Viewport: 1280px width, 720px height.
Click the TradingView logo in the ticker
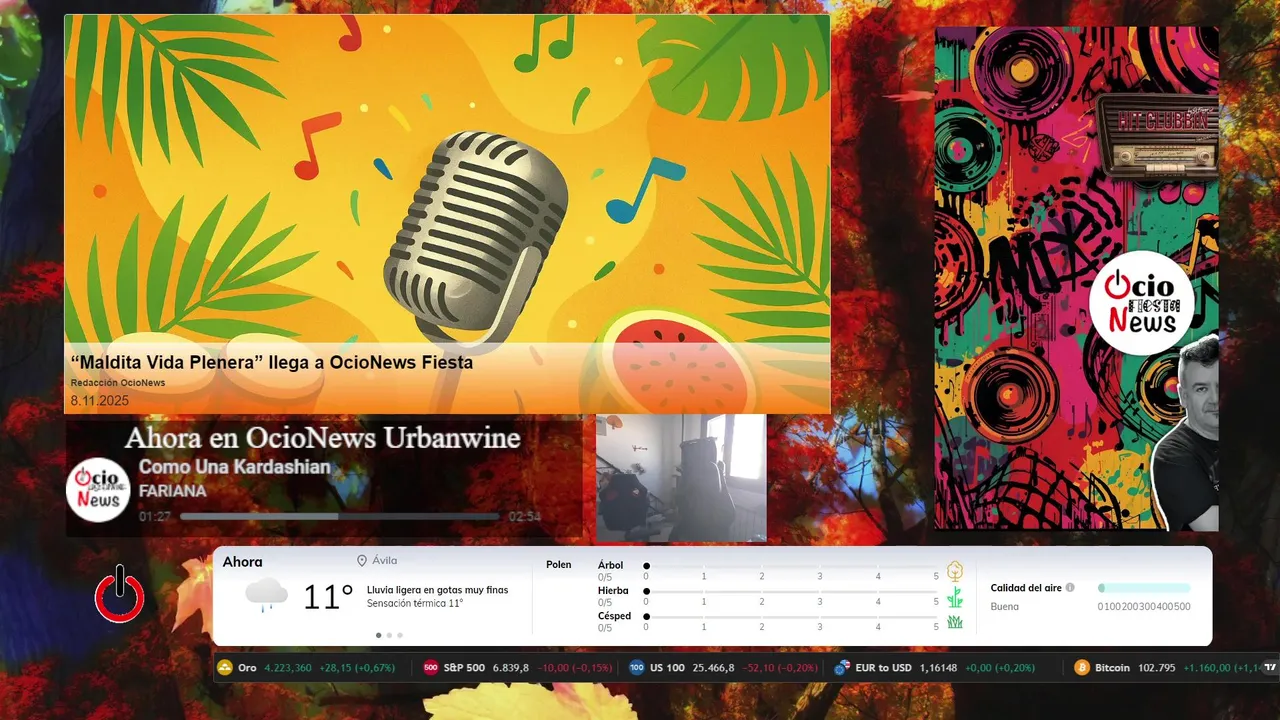coord(1270,667)
